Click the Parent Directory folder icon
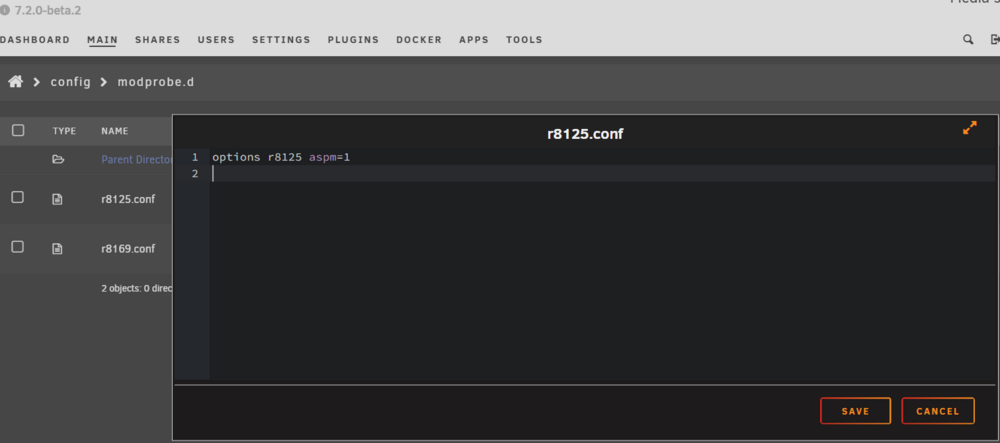The height and width of the screenshot is (443, 1000). click(x=58, y=159)
